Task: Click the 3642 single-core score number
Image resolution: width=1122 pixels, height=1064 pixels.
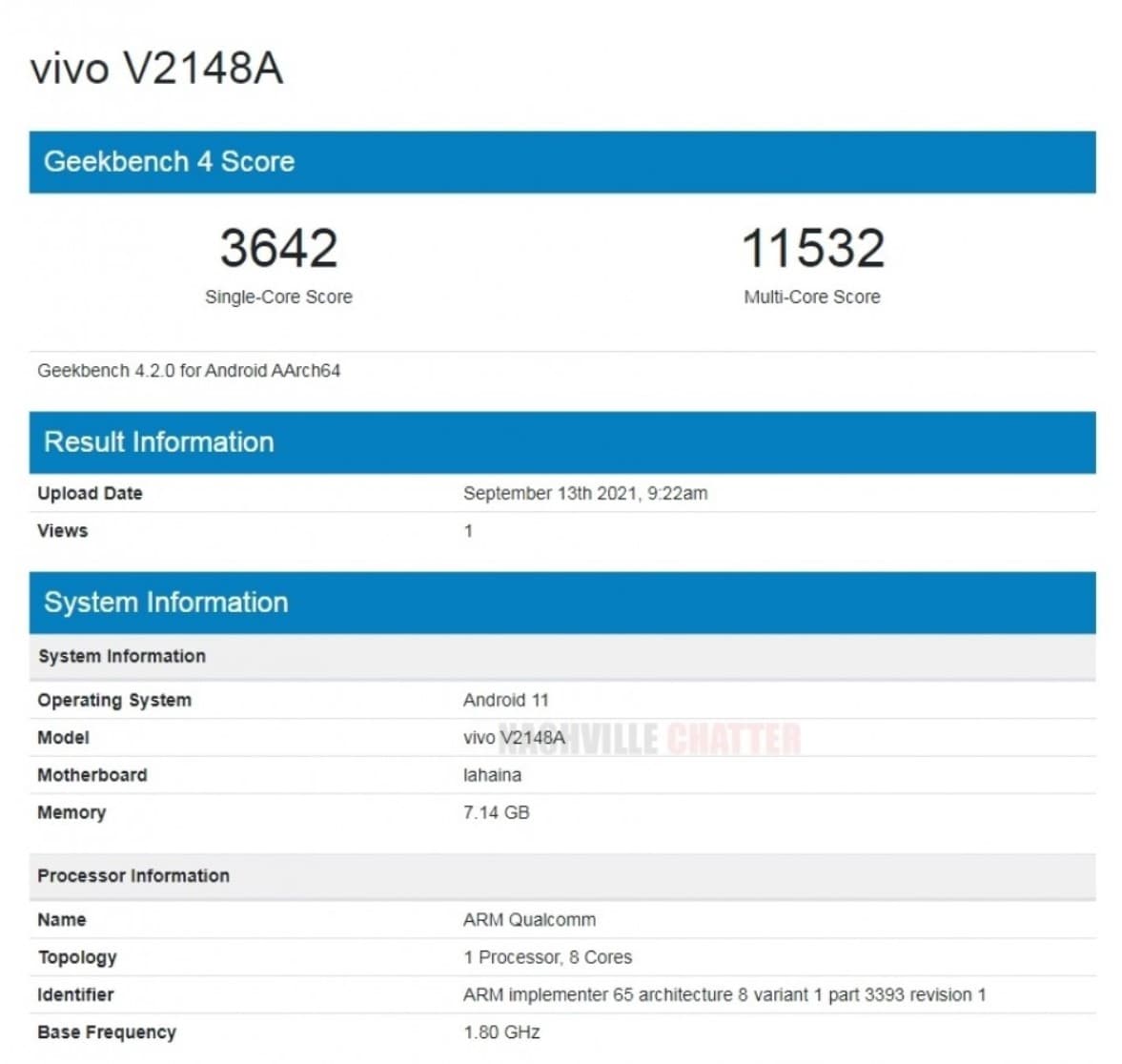Action: [278, 248]
